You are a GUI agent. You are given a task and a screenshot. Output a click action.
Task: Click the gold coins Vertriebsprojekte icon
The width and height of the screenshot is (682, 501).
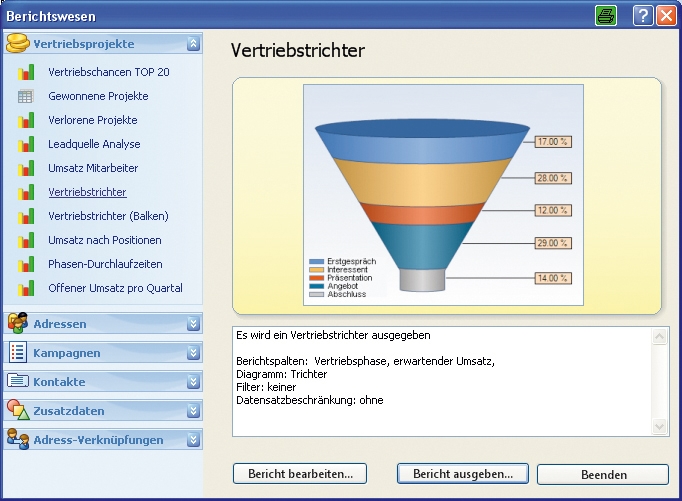point(18,43)
